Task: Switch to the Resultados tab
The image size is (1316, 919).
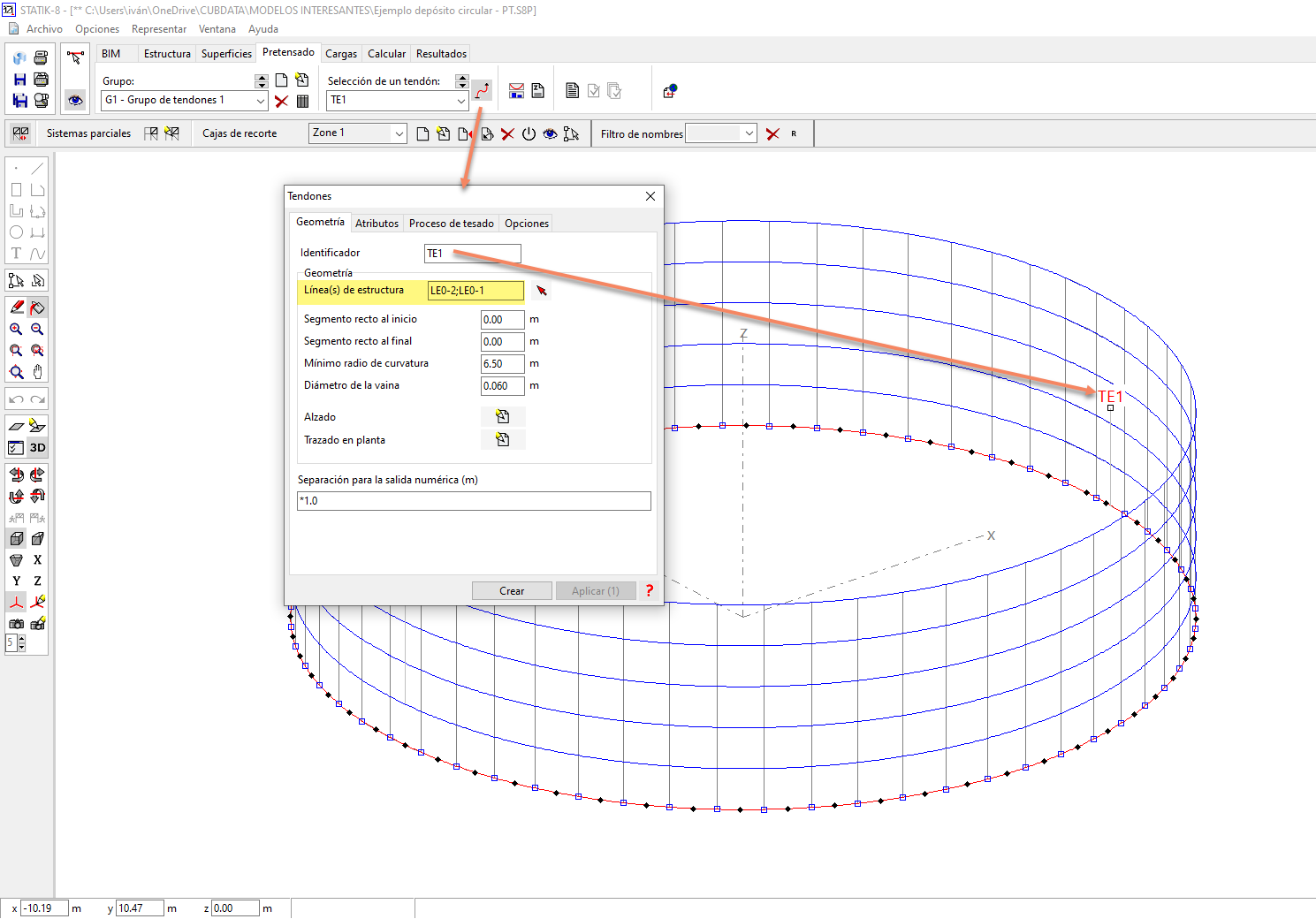Action: (x=441, y=54)
